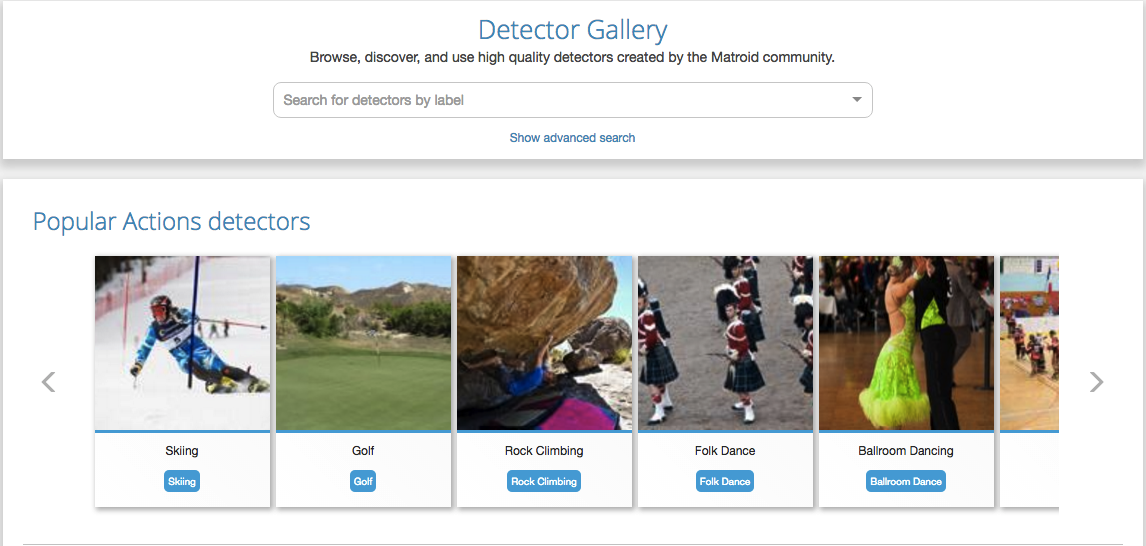Click the blue Skiing label tag

point(182,482)
